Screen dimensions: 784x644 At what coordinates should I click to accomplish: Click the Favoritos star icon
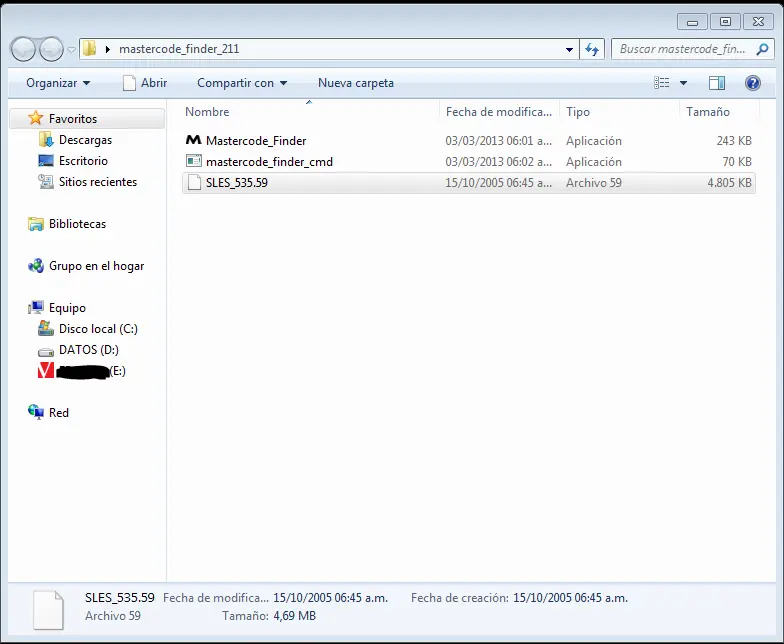point(36,118)
